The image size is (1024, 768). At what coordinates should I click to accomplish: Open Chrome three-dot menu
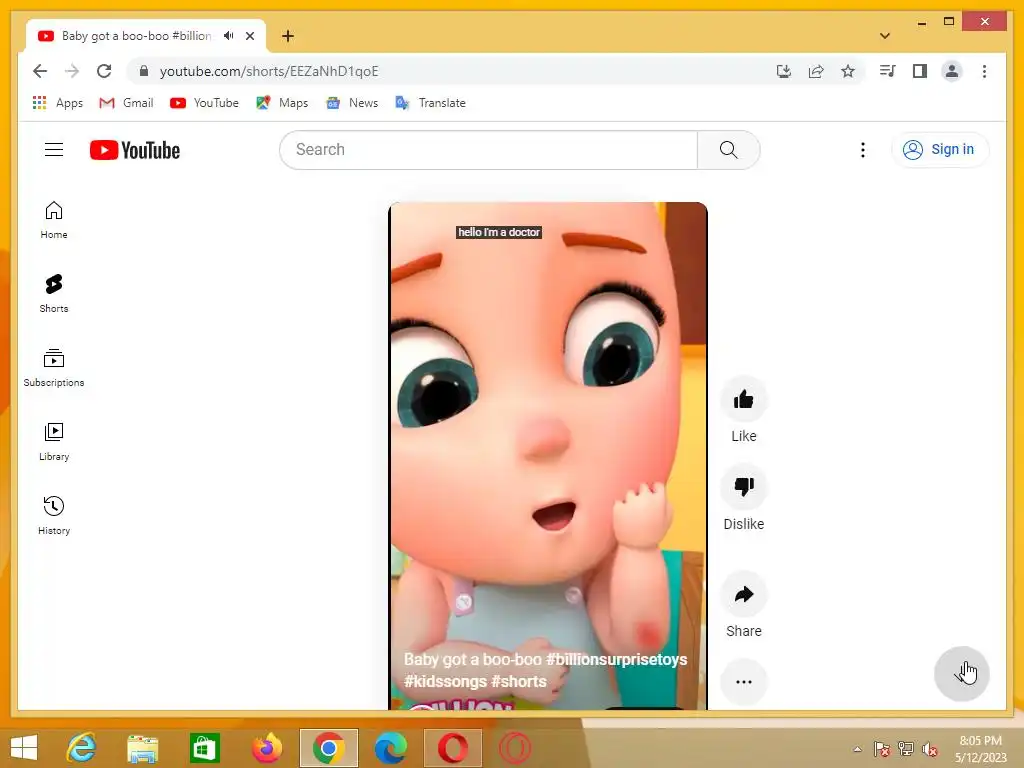click(x=984, y=71)
